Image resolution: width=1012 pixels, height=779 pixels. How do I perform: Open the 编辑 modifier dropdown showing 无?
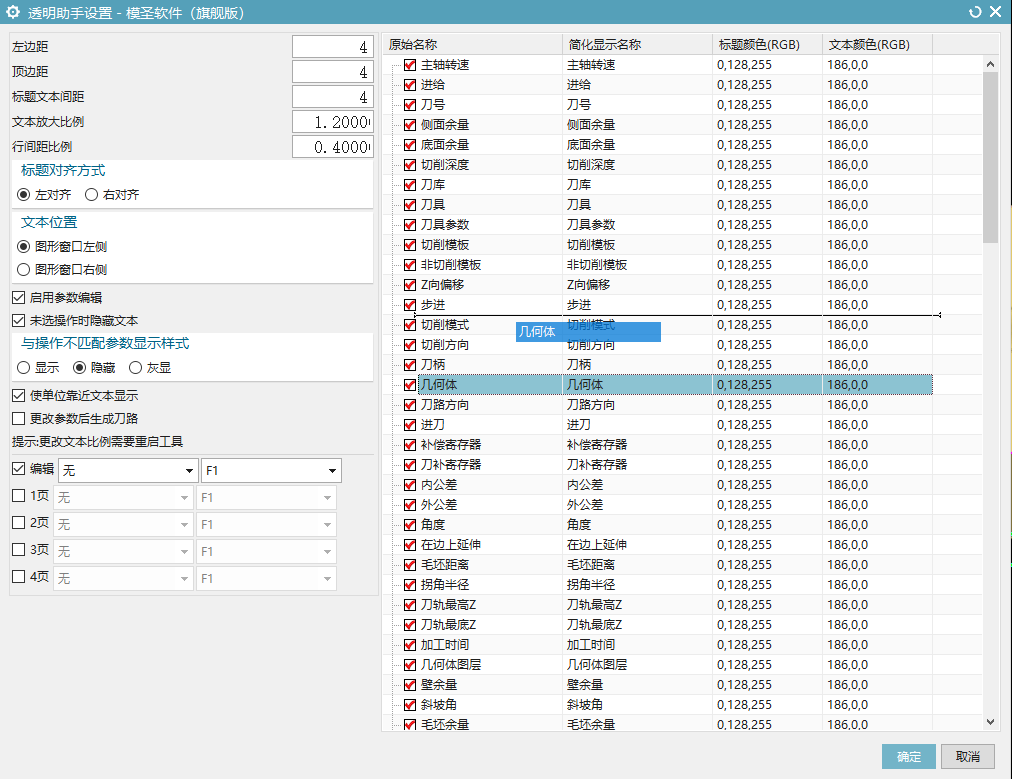click(128, 470)
